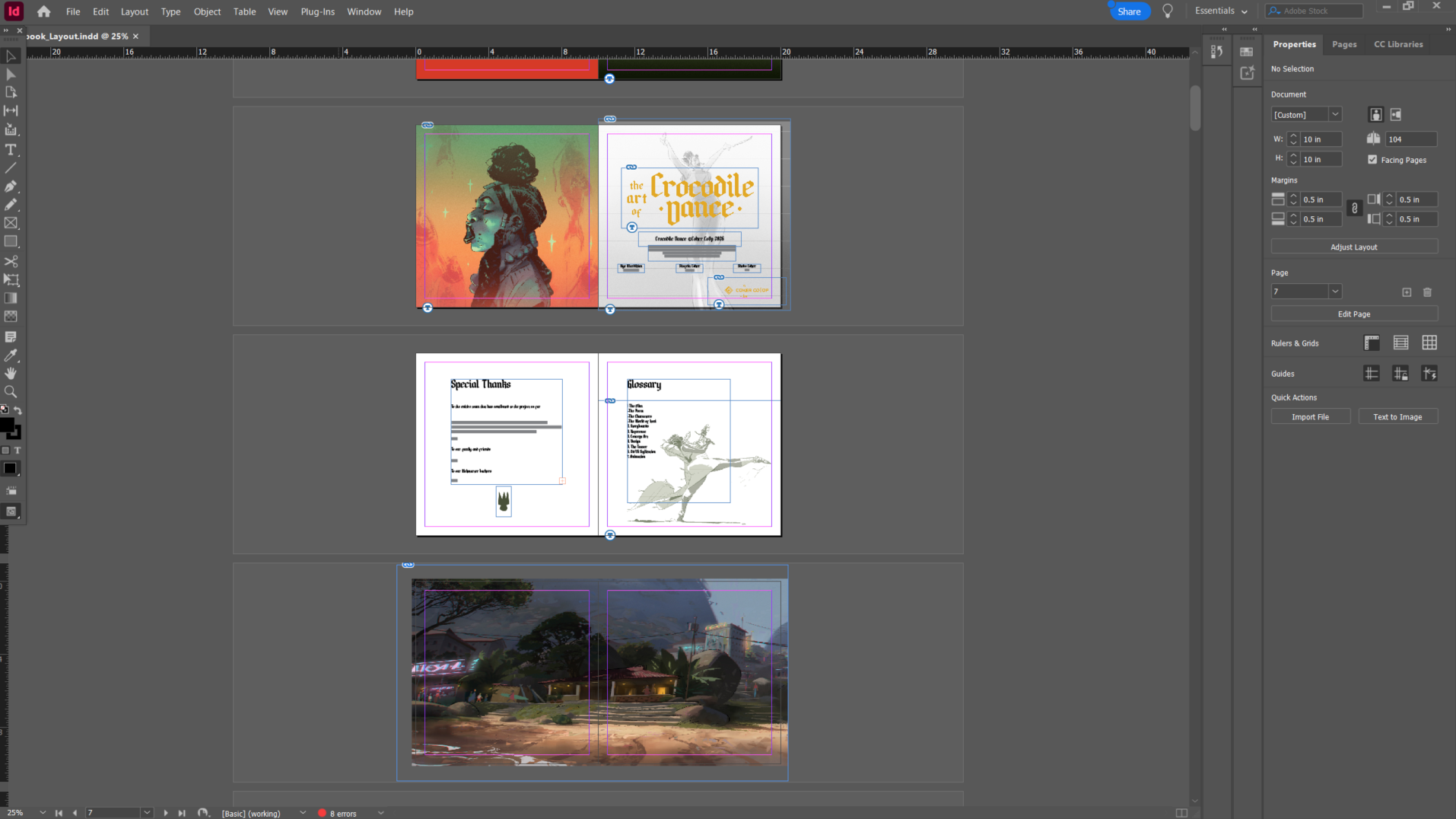Click the Adjust Layout button
Image resolution: width=1456 pixels, height=819 pixels.
click(x=1354, y=247)
